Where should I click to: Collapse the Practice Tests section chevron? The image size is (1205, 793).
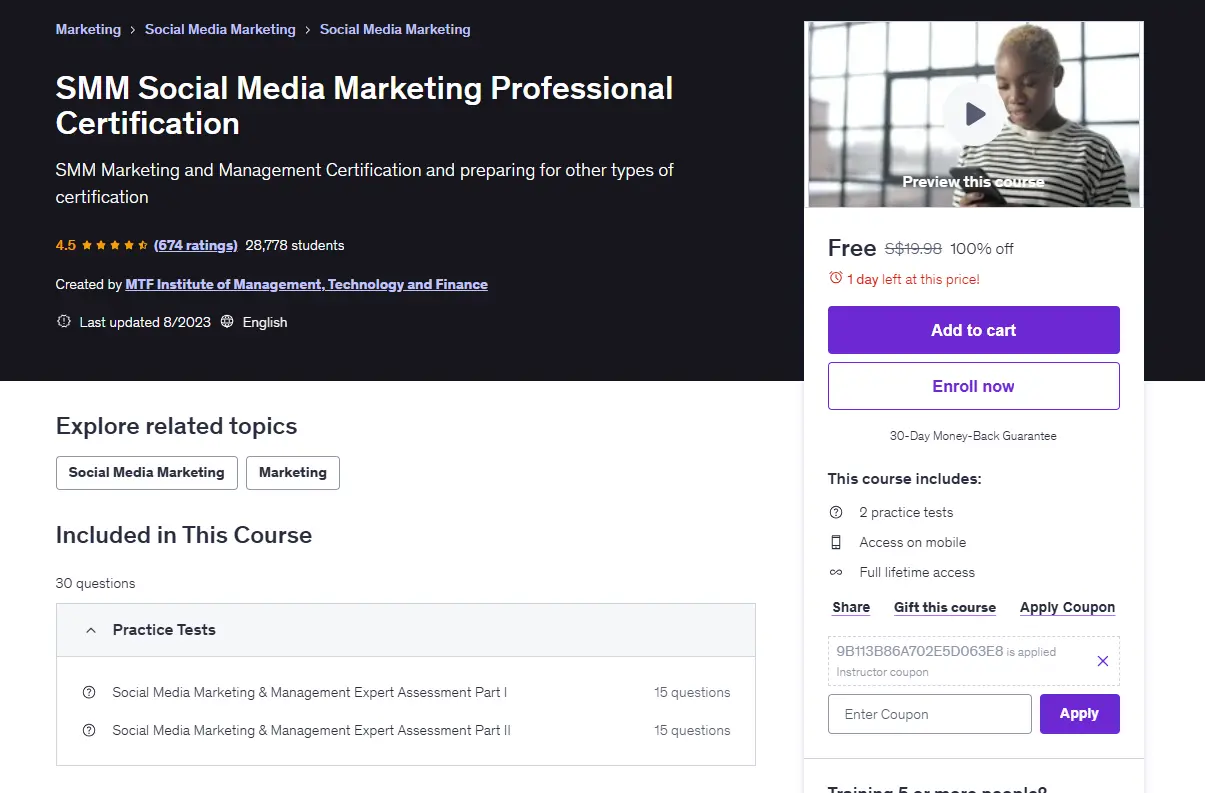point(91,630)
